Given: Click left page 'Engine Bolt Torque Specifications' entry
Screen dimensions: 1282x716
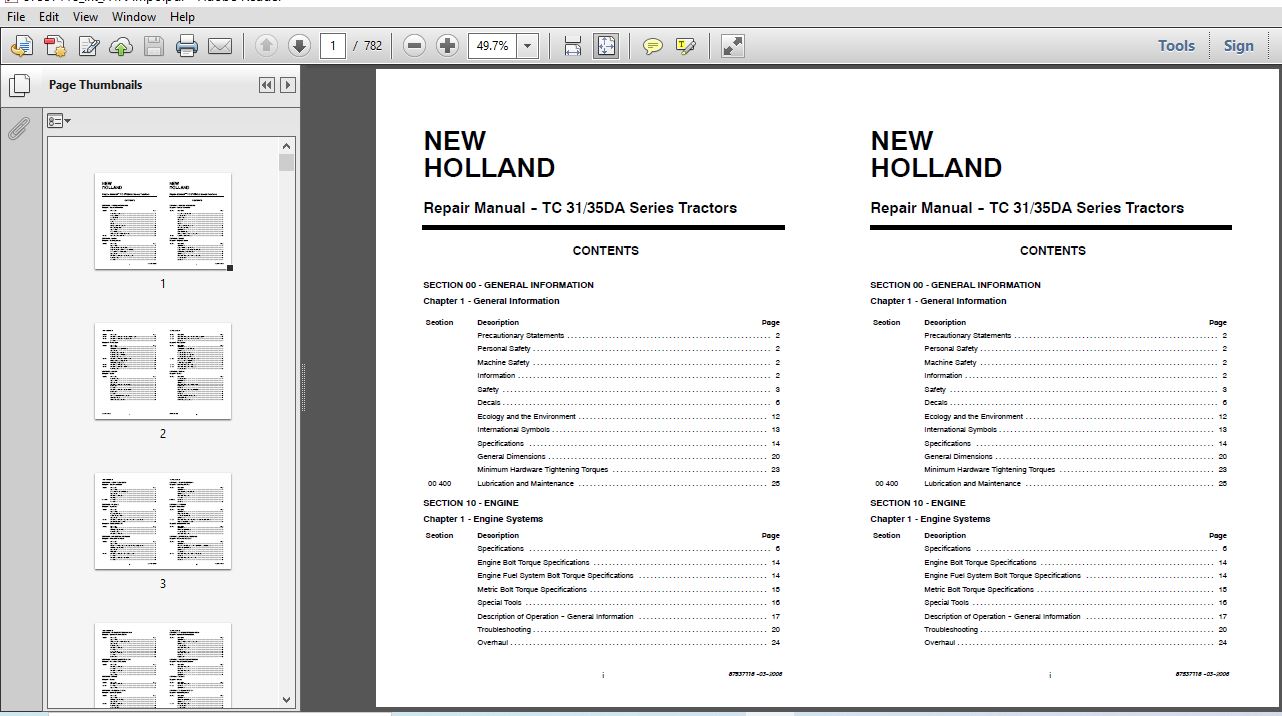Looking at the screenshot, I should click(533, 563).
